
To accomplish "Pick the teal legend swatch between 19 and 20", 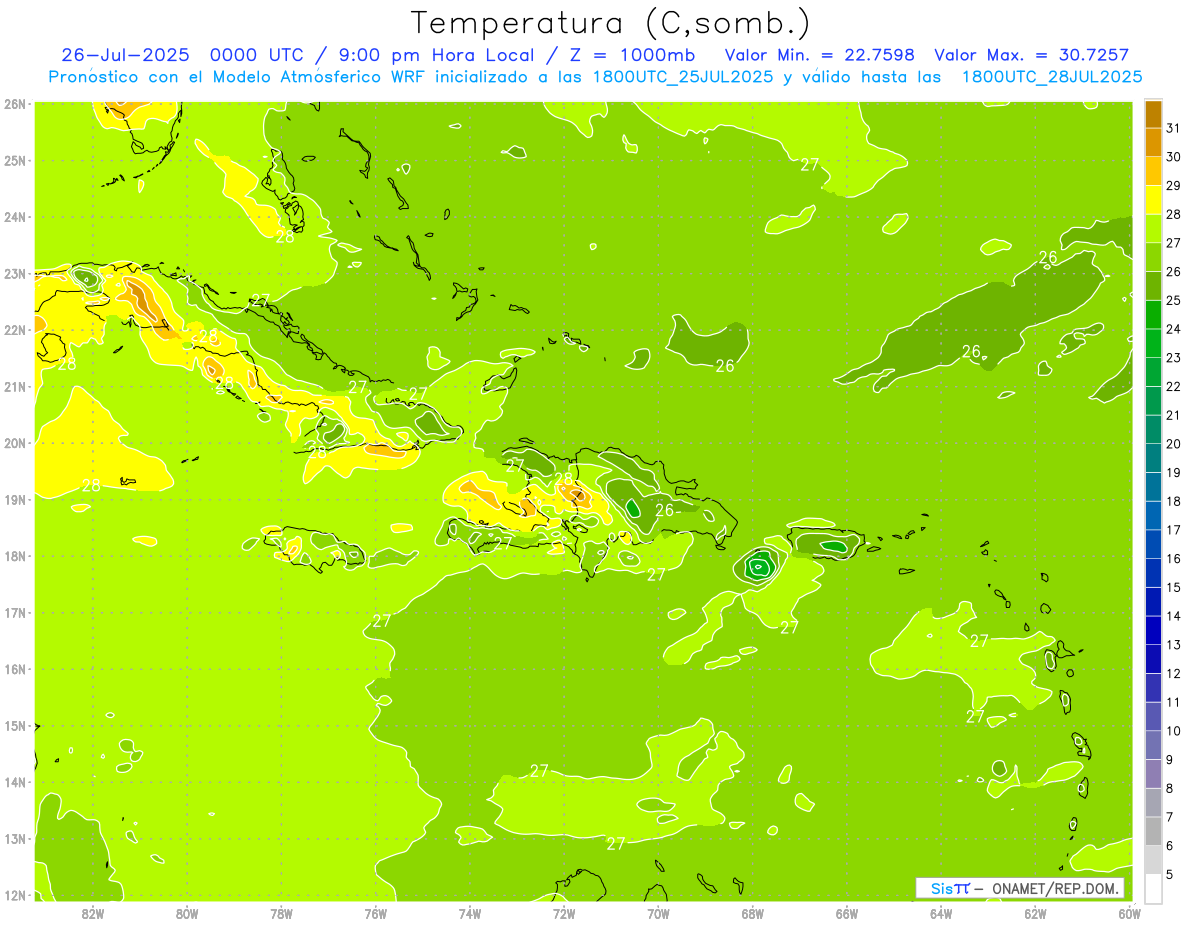I will point(1153,458).
